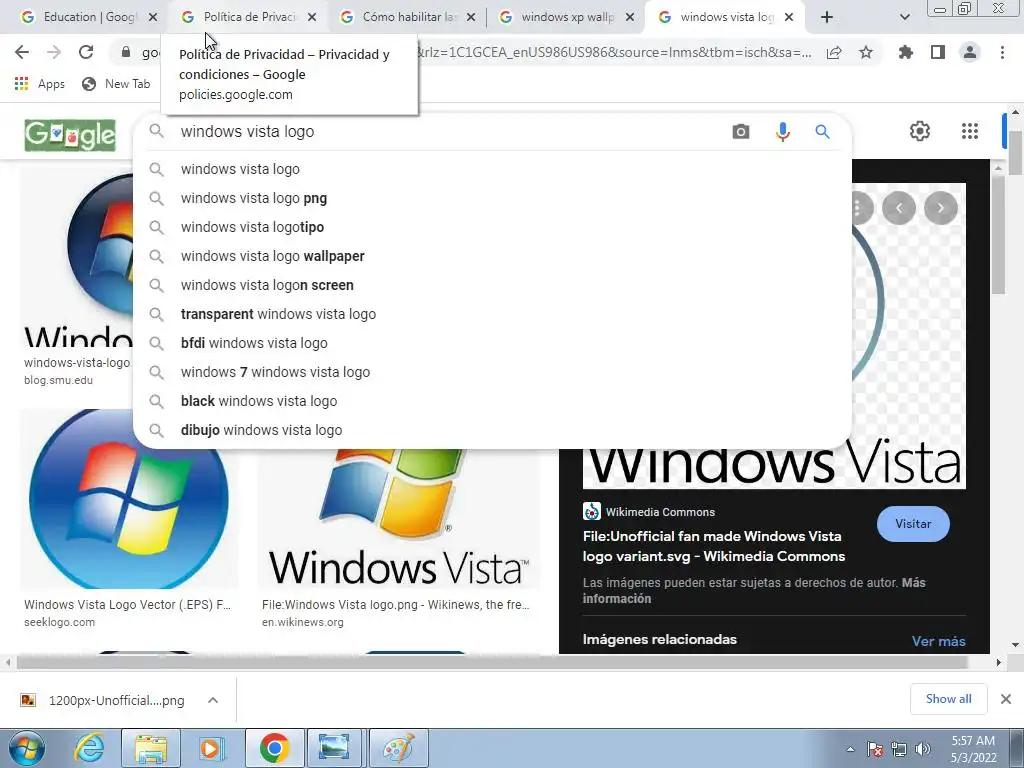
Task: Click the Wikimedia Commons source icon
Action: click(592, 511)
